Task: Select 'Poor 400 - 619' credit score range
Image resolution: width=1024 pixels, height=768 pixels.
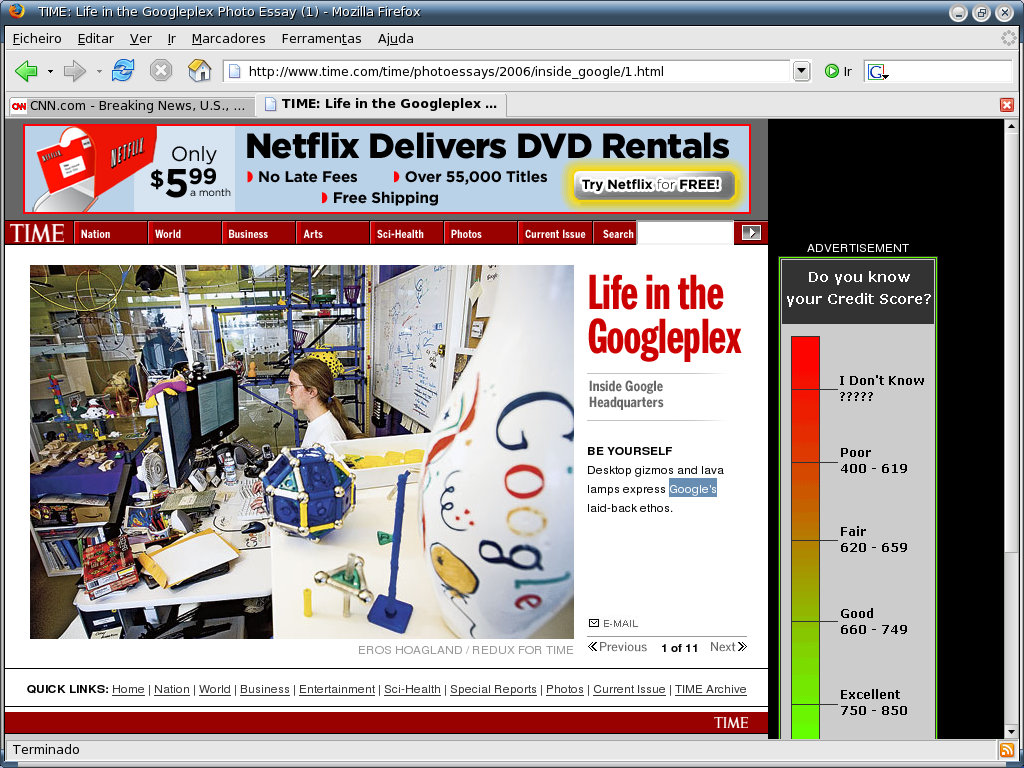Action: point(873,460)
